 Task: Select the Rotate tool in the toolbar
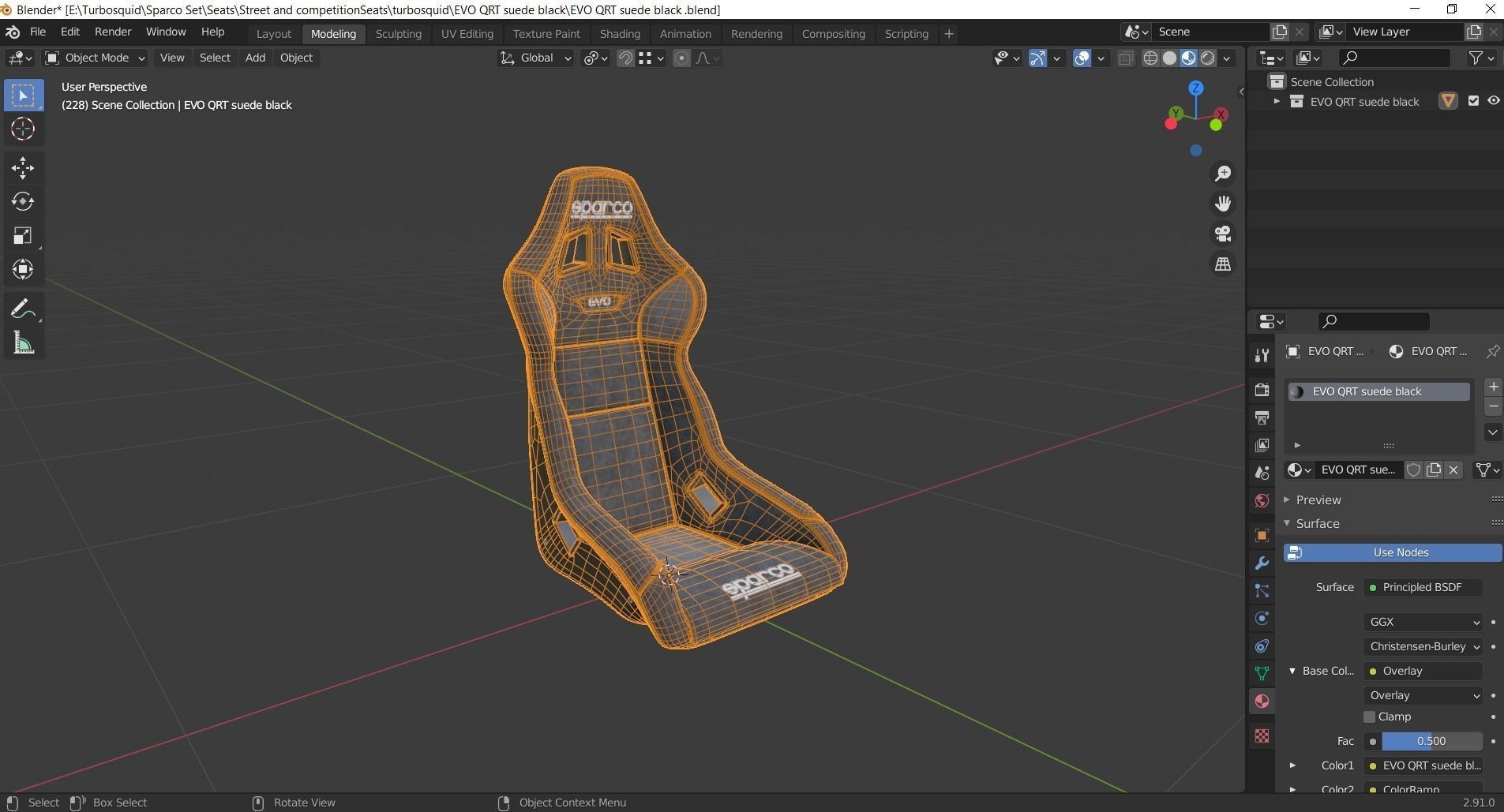pyautogui.click(x=23, y=201)
